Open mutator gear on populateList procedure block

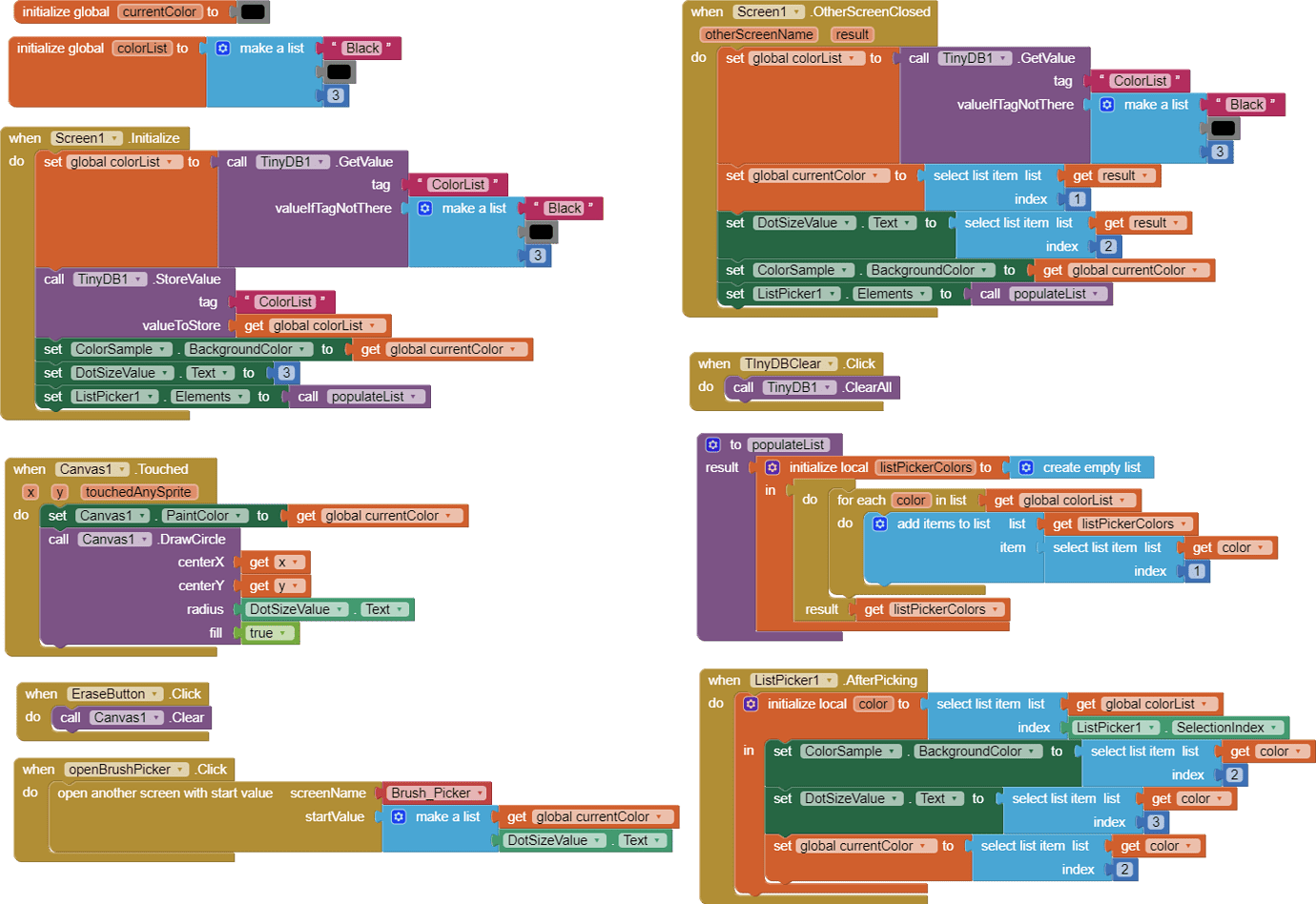tap(712, 444)
